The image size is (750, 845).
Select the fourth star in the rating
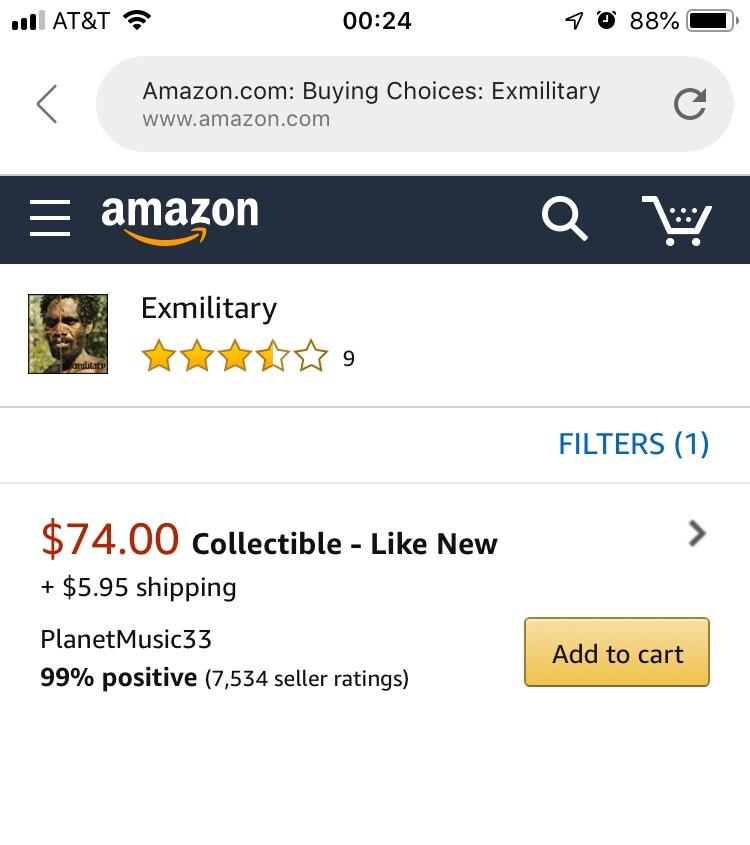274,355
